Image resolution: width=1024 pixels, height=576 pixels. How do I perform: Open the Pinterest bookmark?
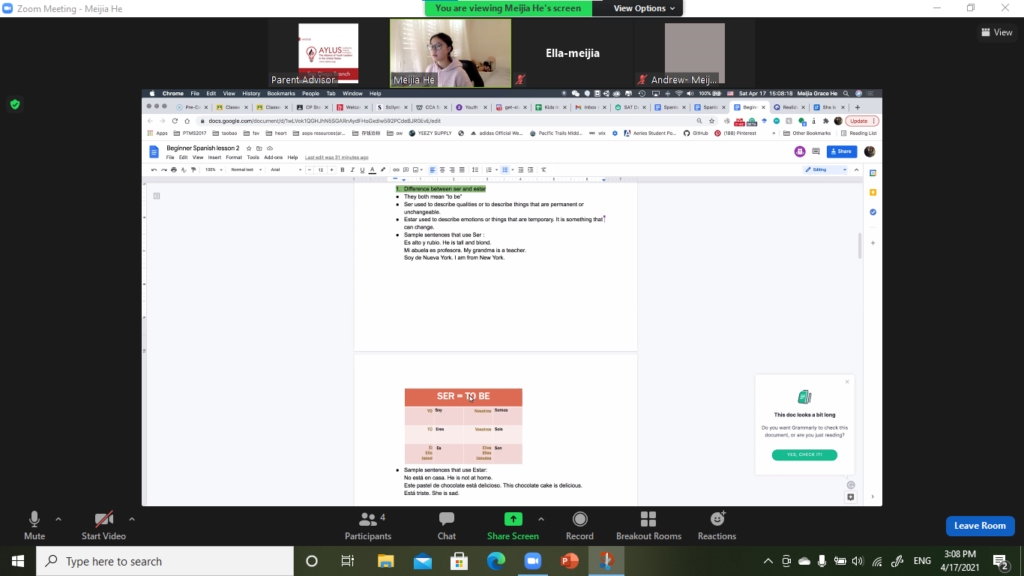tap(735, 133)
